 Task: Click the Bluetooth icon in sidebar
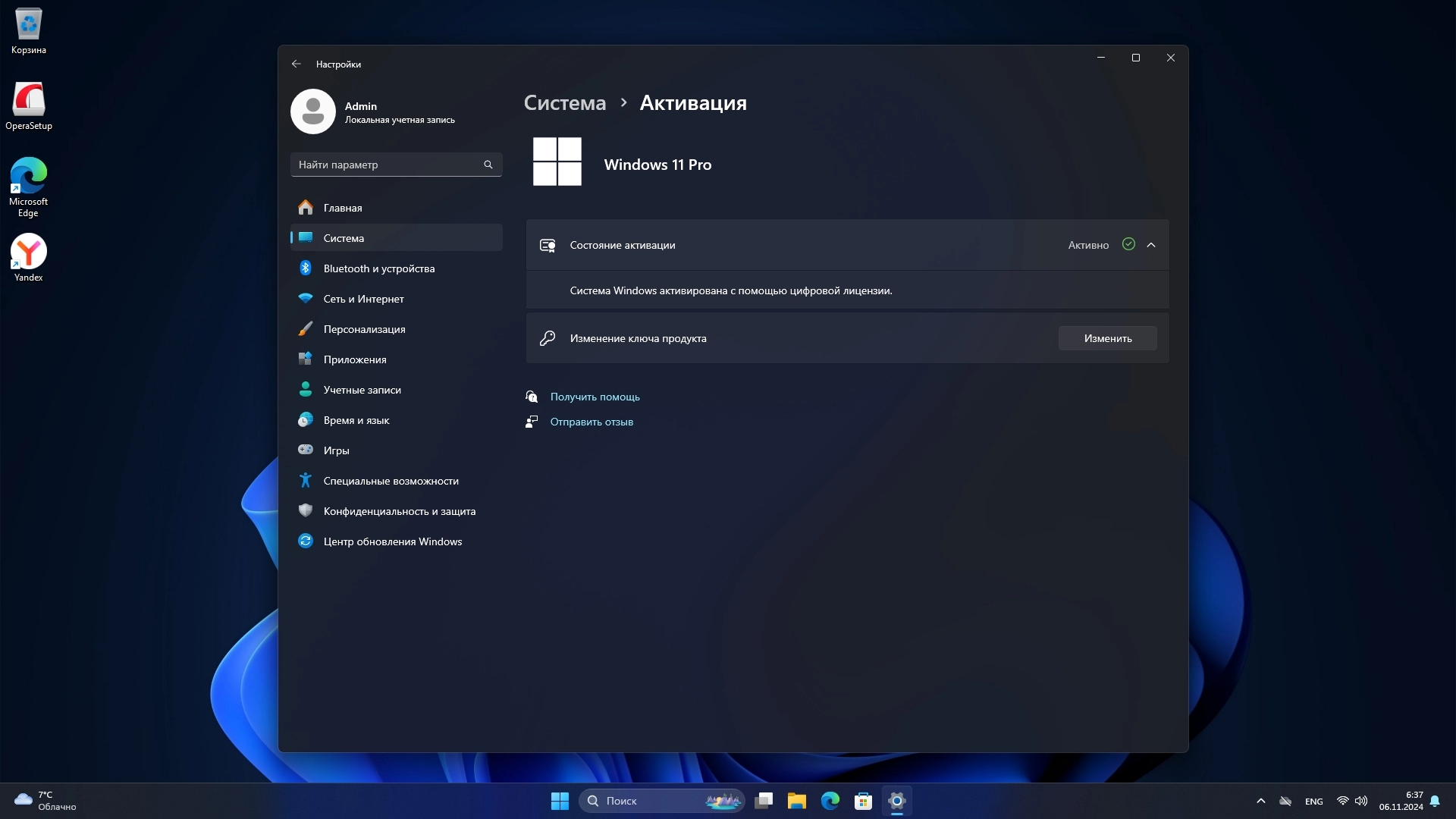(x=306, y=268)
